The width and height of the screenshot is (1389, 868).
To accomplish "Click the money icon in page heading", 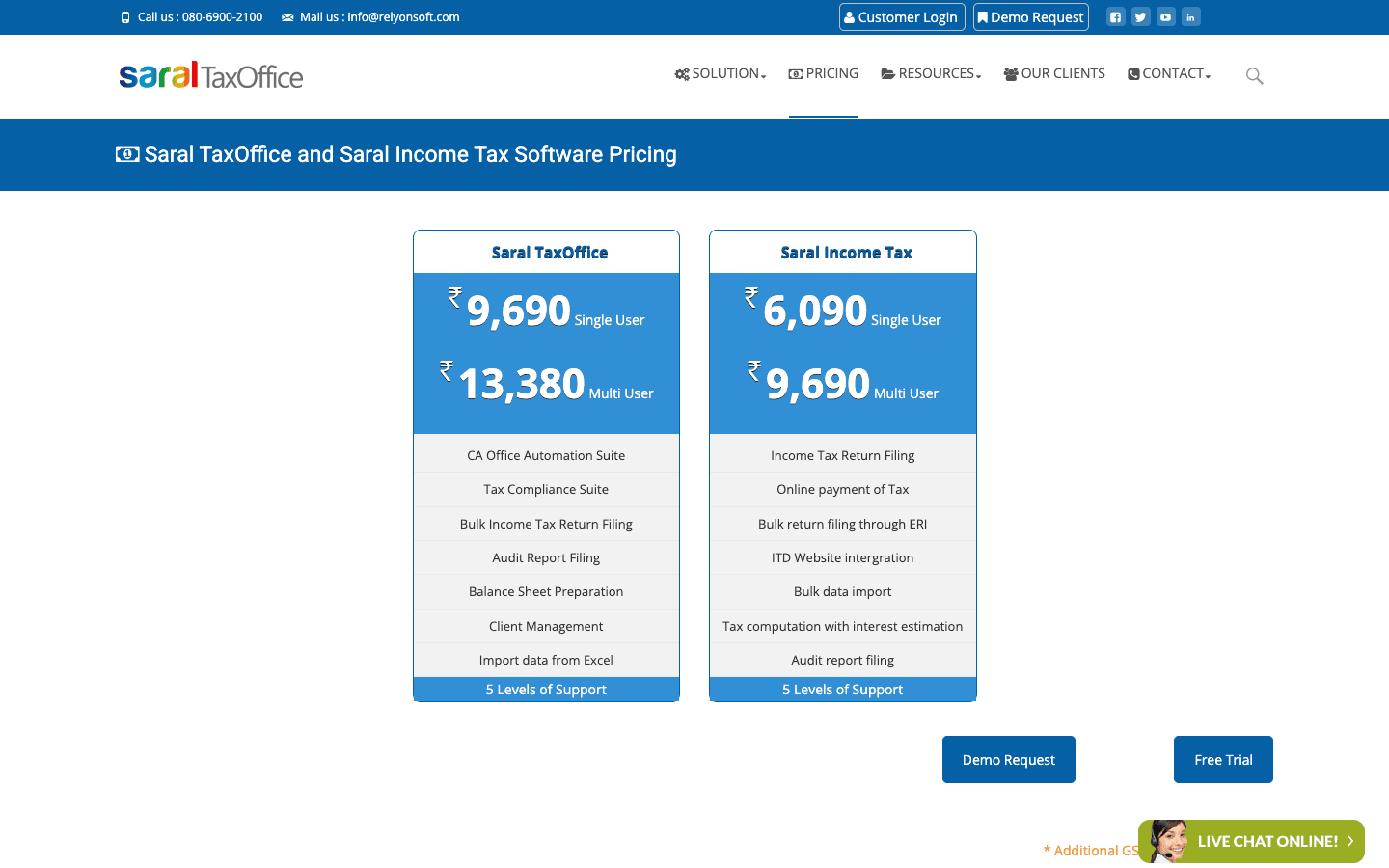I will click(127, 154).
